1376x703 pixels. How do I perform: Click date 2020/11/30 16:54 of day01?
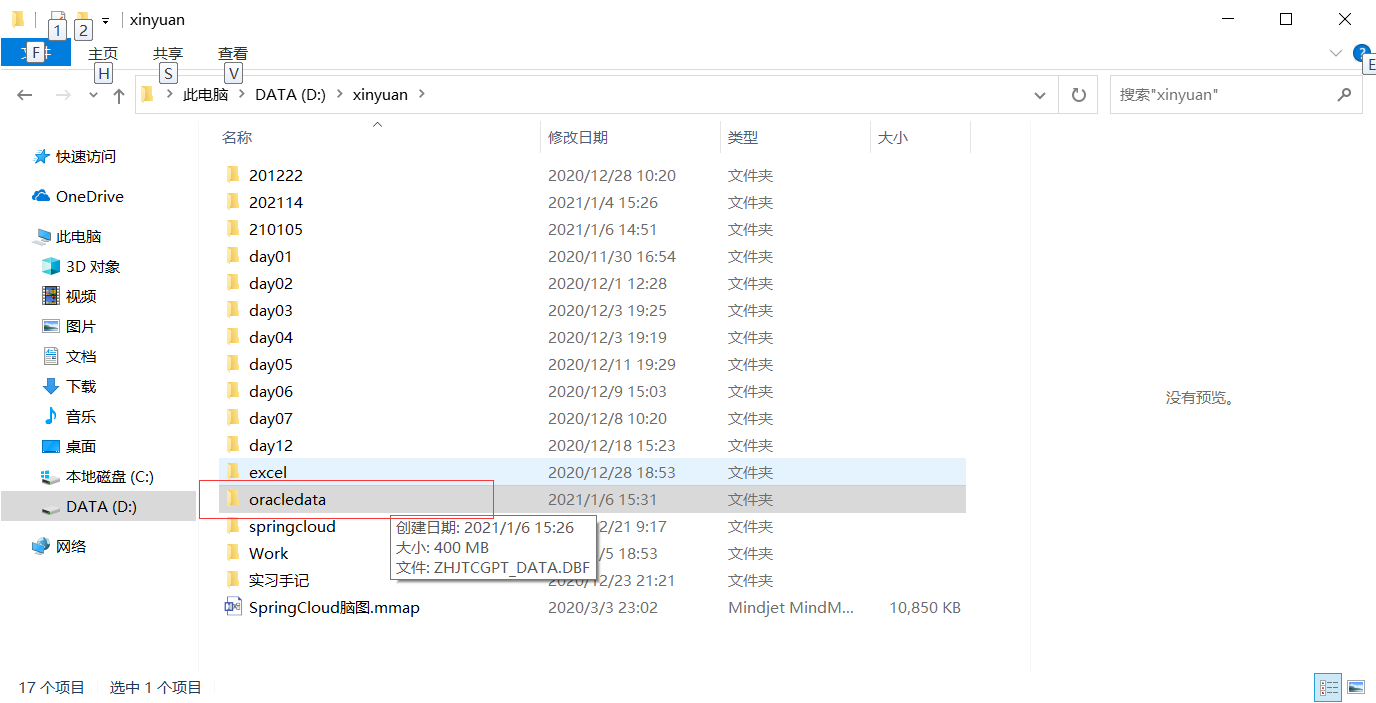click(x=612, y=256)
